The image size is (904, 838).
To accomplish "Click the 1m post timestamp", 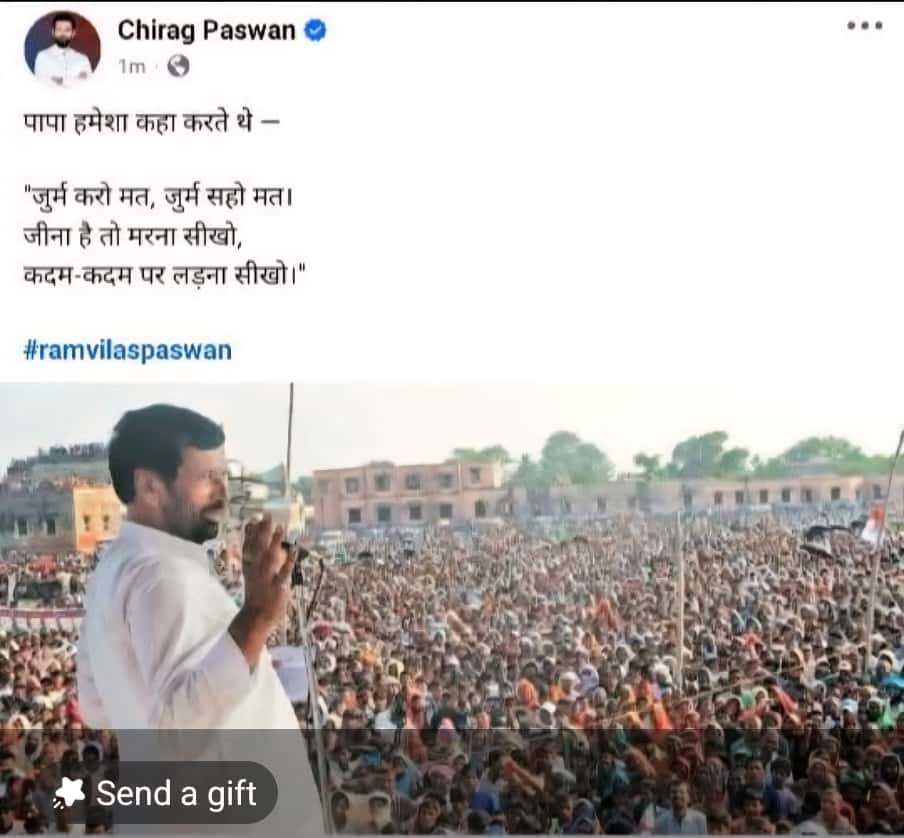I will pos(131,66).
